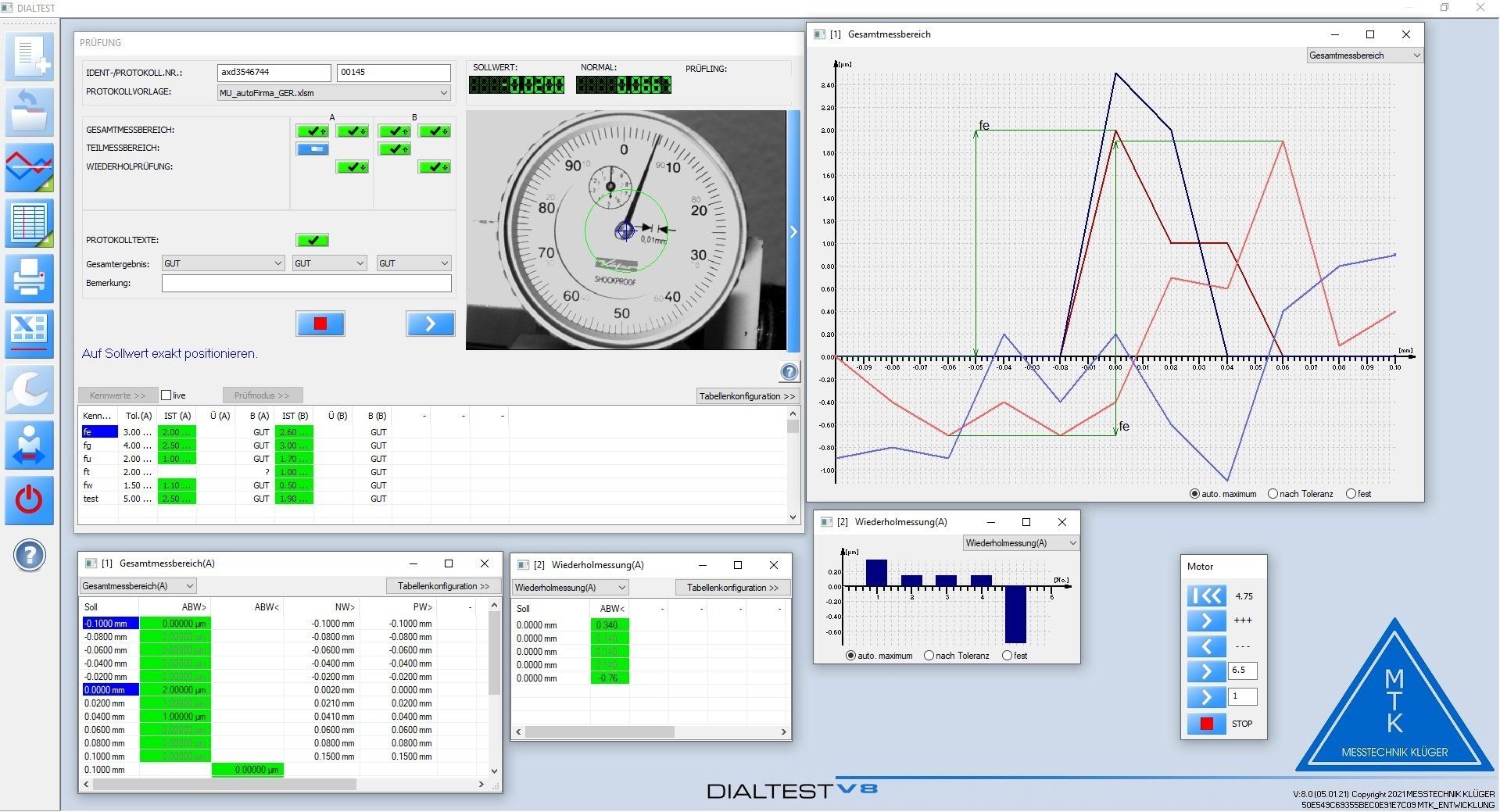The height and width of the screenshot is (812, 1500).
Task: Open the table view icon in sidebar
Action: coord(30,223)
